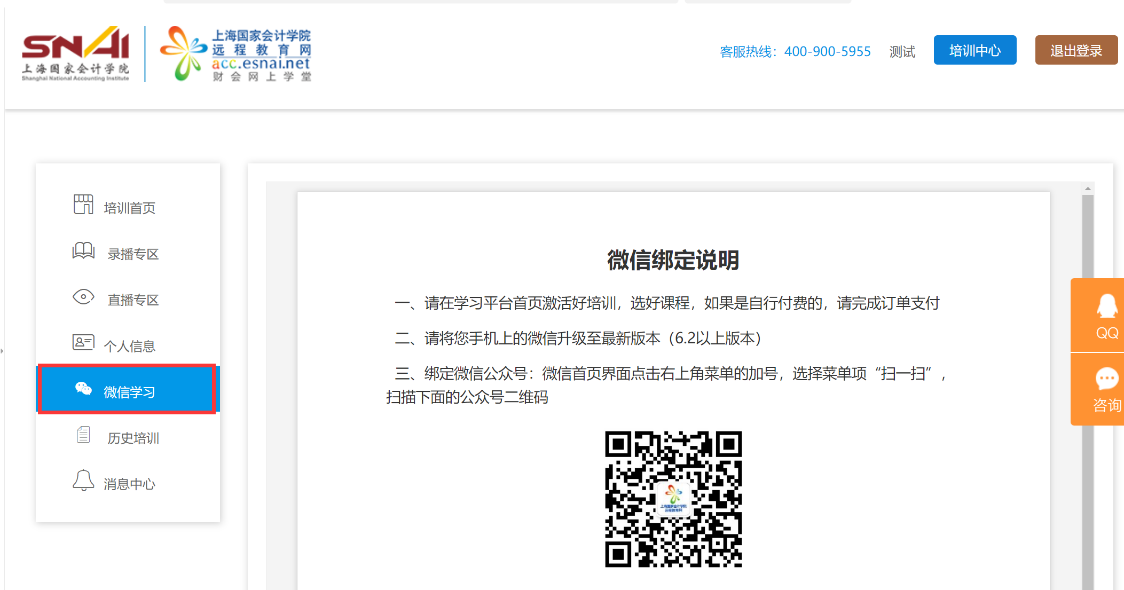Select 直播专区 in the sidebar
The width and height of the screenshot is (1124, 590).
(x=133, y=300)
